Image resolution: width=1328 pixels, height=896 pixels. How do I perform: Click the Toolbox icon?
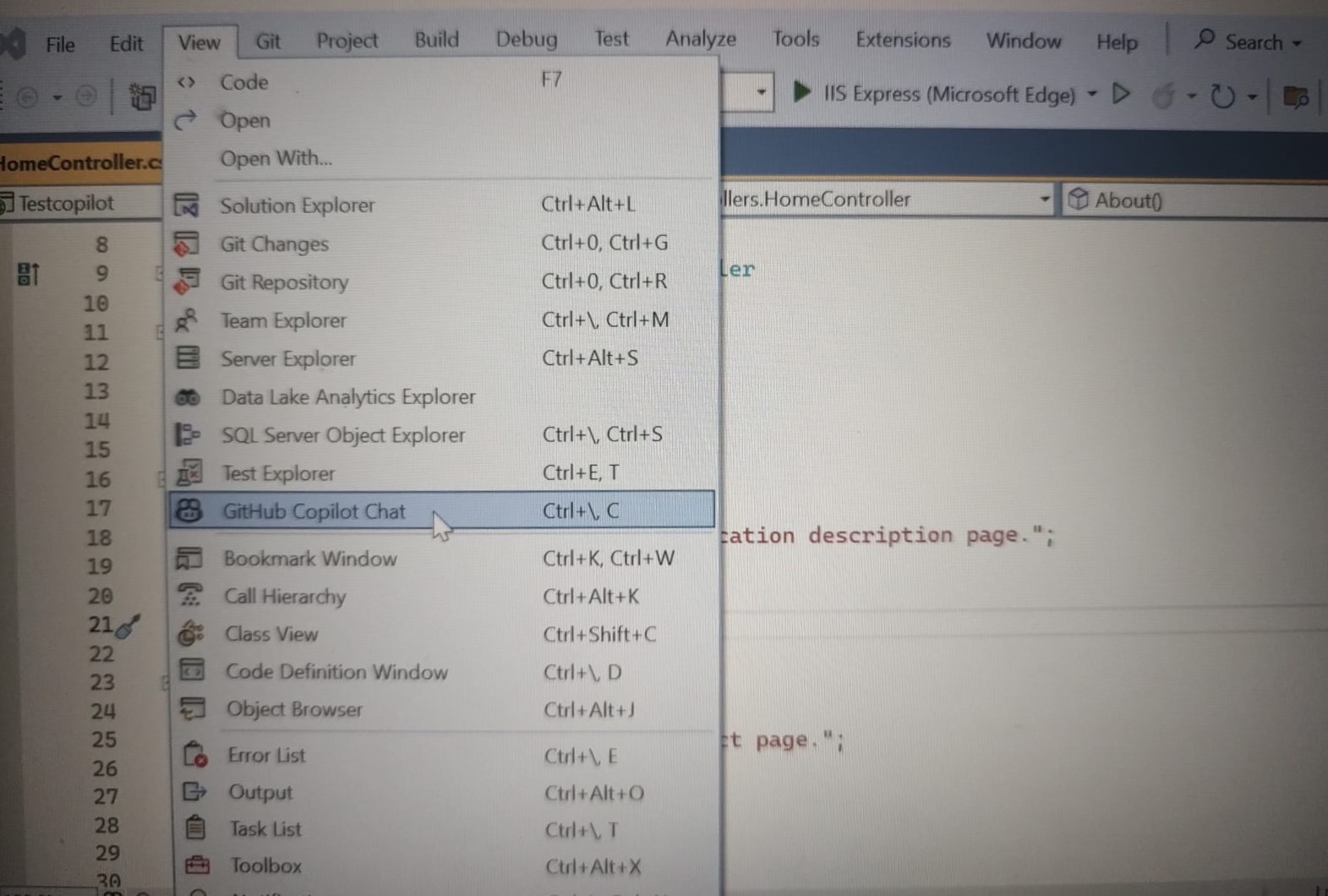[x=197, y=866]
